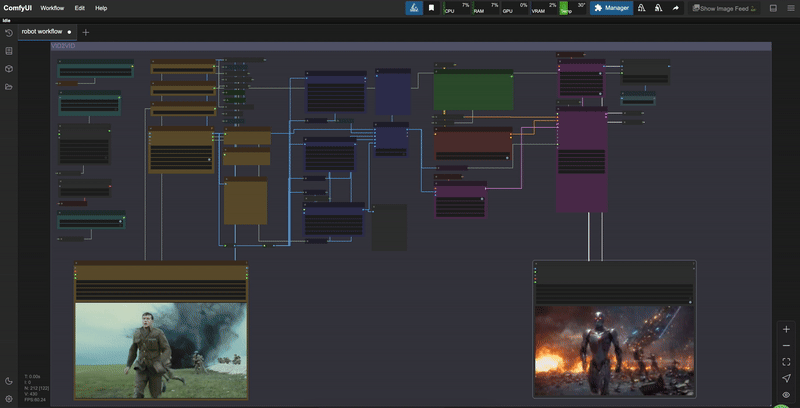800x408 pixels.
Task: Select the tall magenta sampler node
Action: coord(582,160)
